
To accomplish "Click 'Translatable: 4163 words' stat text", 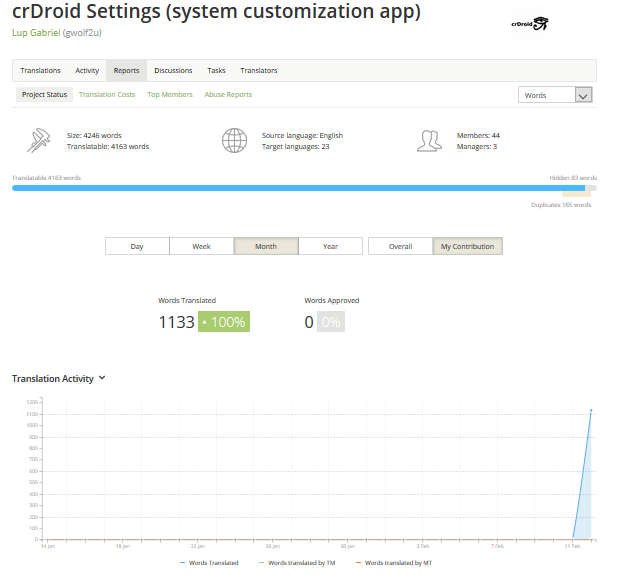I will click(108, 146).
